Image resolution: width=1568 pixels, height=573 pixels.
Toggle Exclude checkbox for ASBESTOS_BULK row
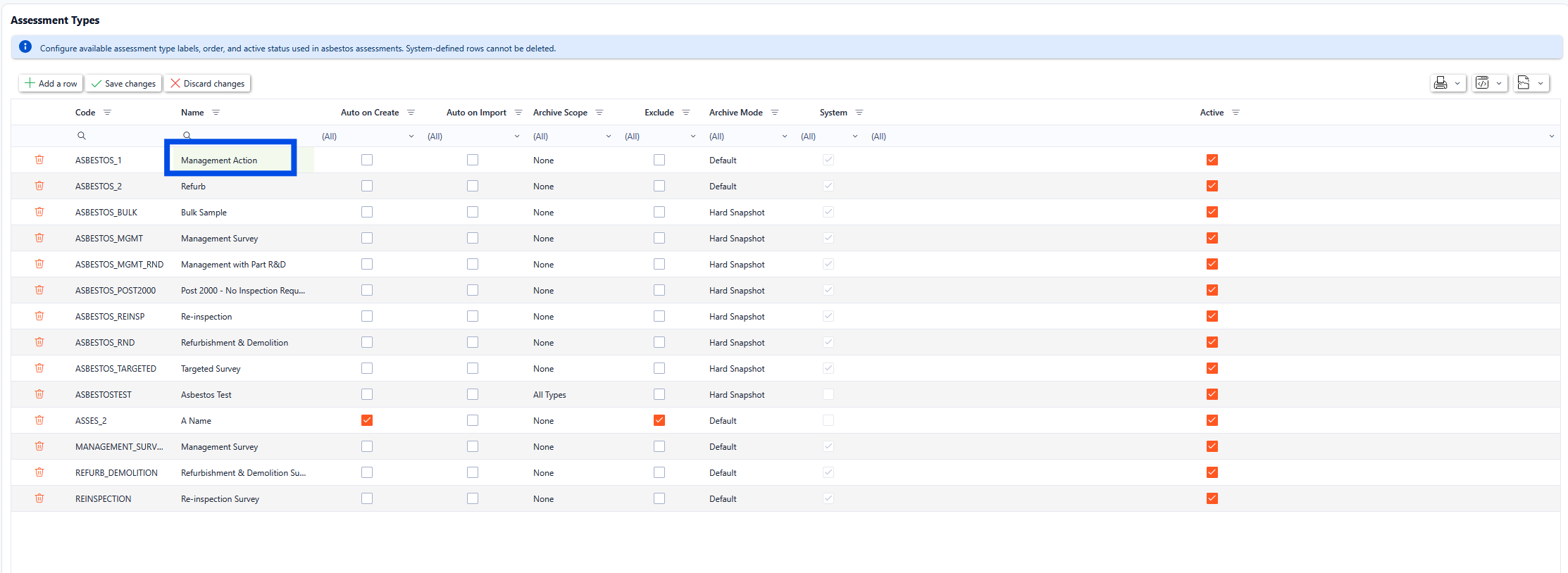click(659, 212)
